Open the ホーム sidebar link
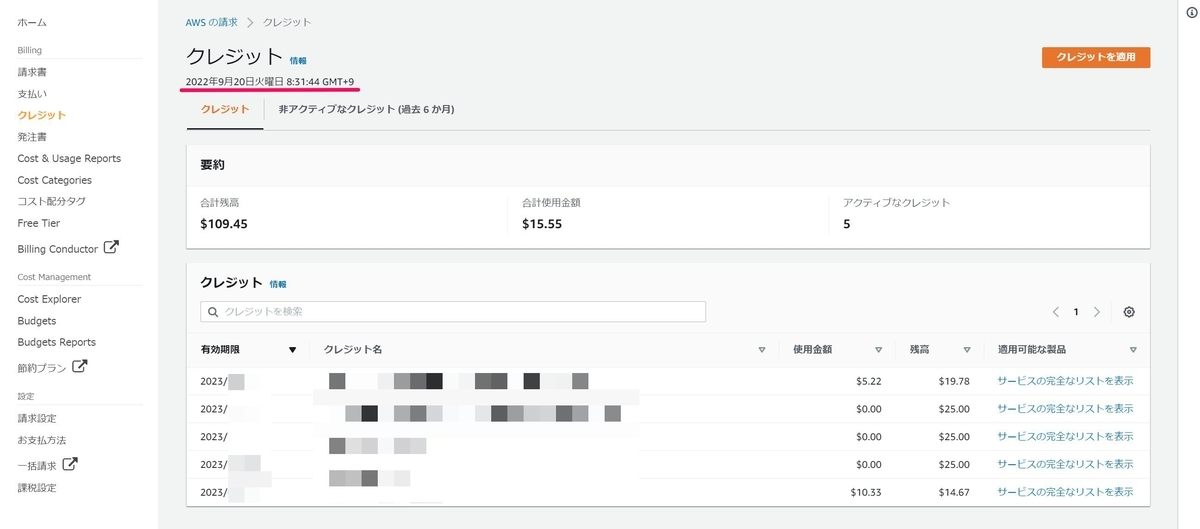Viewport: 1200px width, 529px height. click(32, 22)
